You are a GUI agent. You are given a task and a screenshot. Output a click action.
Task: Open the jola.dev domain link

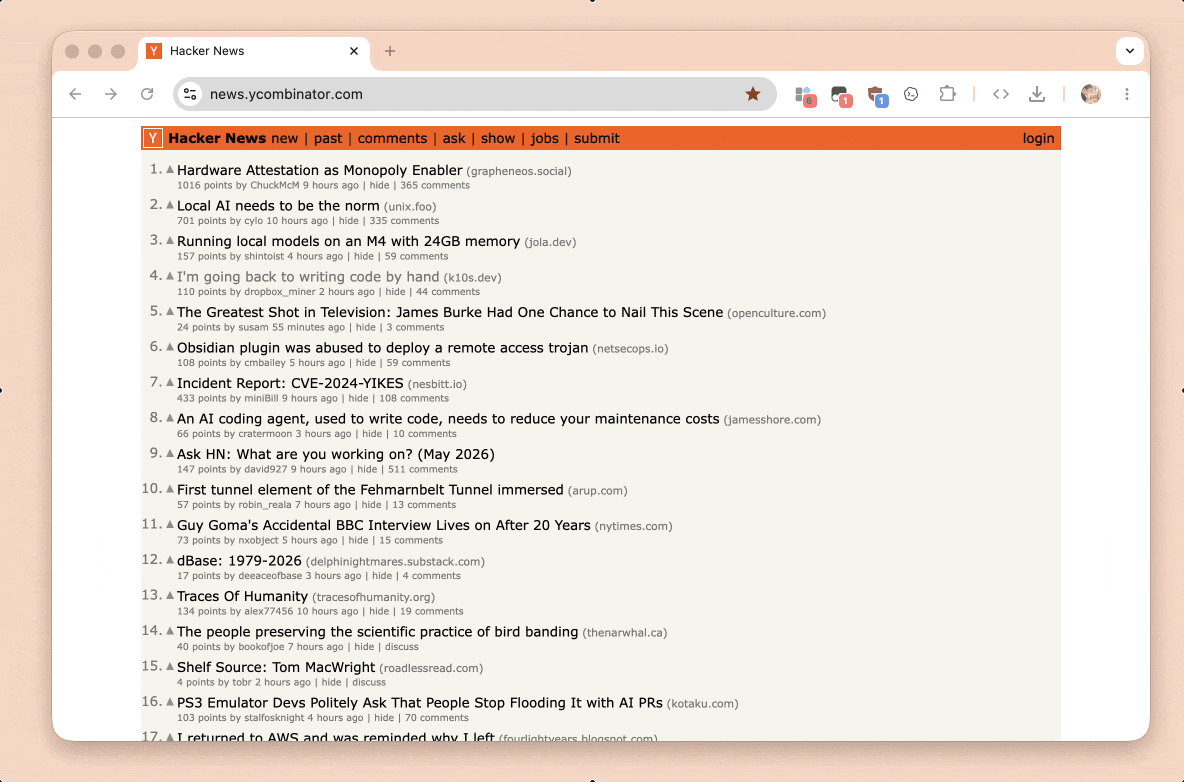(x=550, y=242)
